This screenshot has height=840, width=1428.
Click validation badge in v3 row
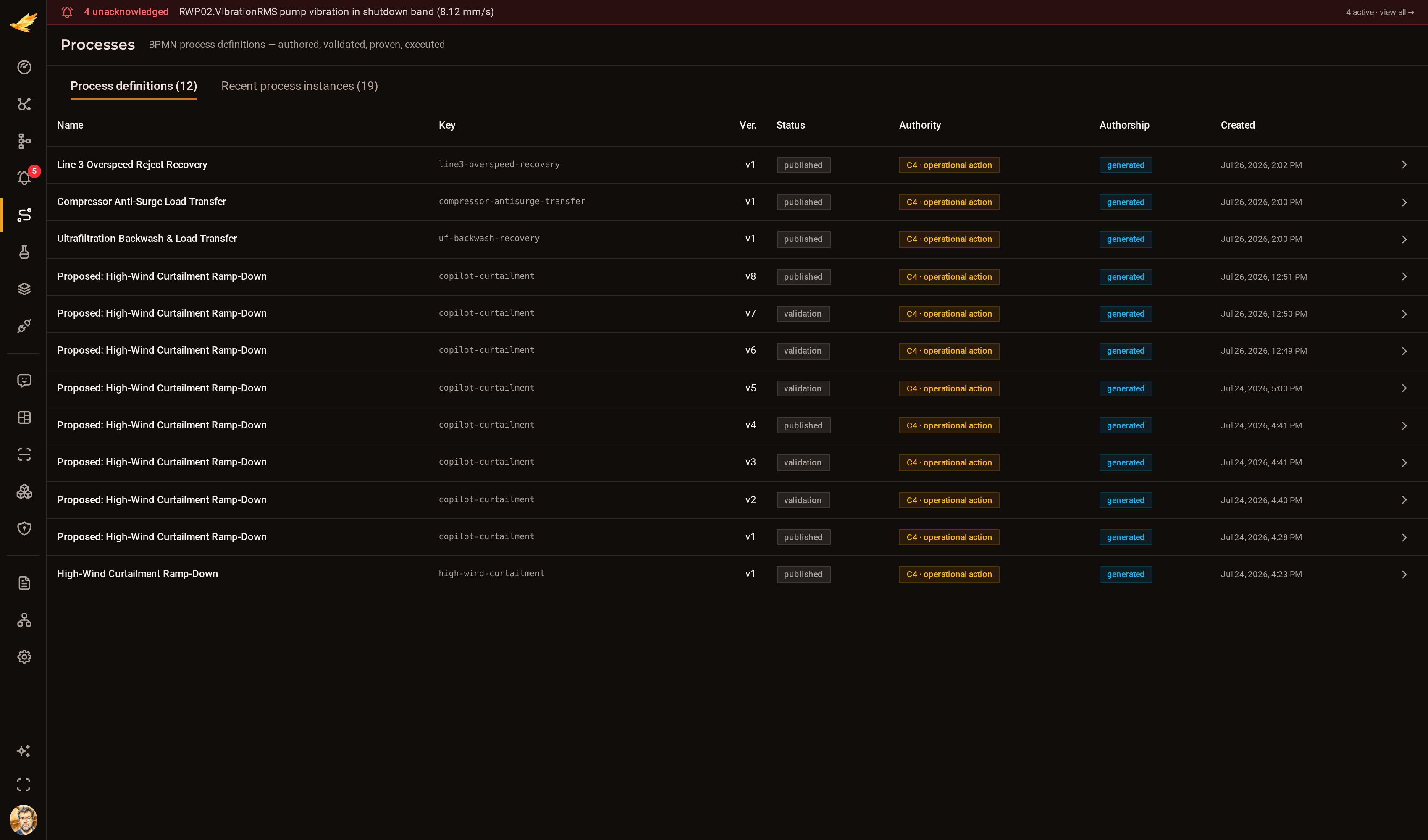tap(802, 462)
